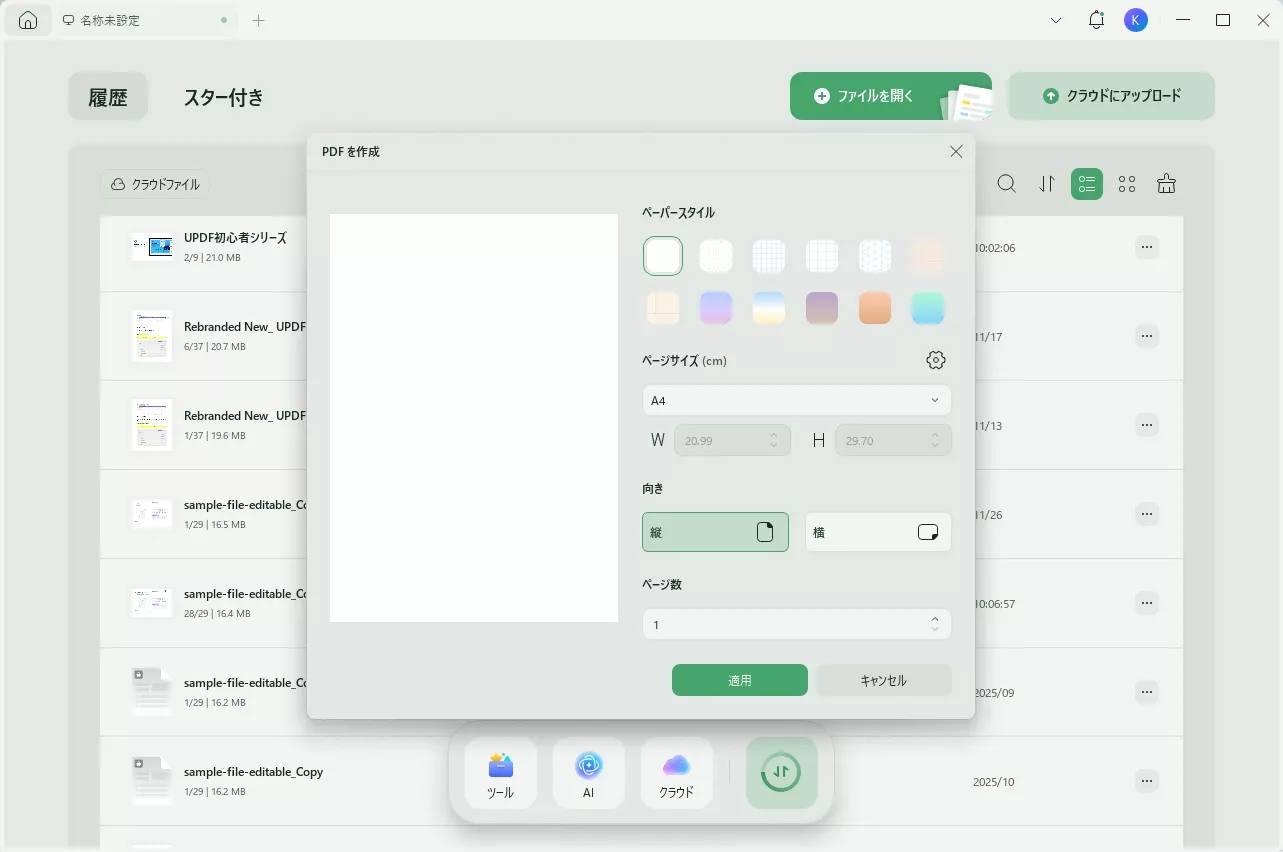Open more options for the 2025/10 file

pyautogui.click(x=1147, y=781)
